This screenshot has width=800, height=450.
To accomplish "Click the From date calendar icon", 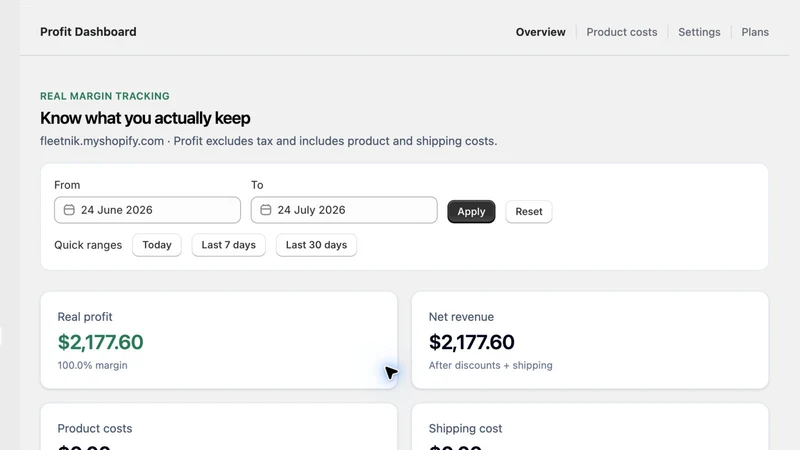I will pos(69,210).
